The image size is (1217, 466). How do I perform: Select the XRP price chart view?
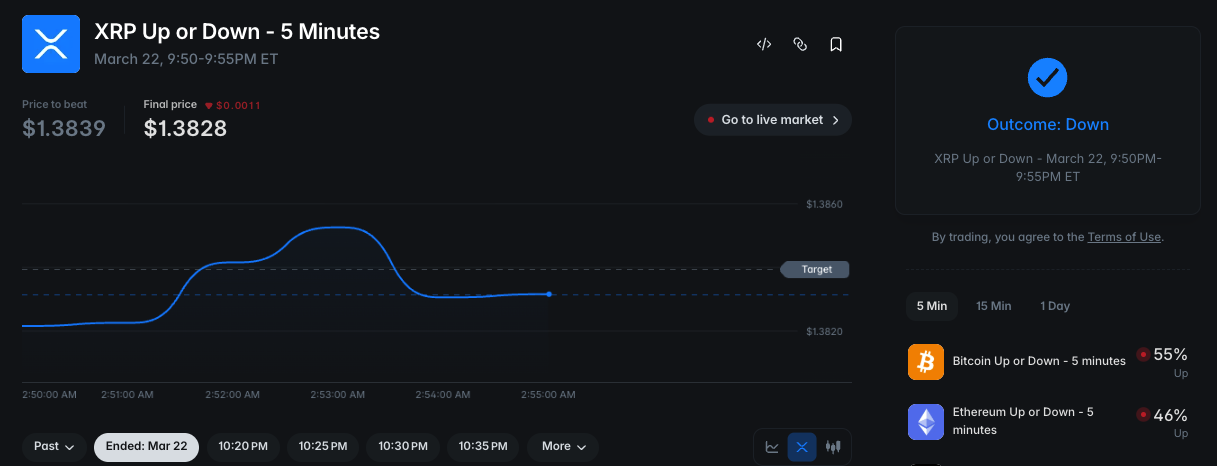click(x=802, y=447)
